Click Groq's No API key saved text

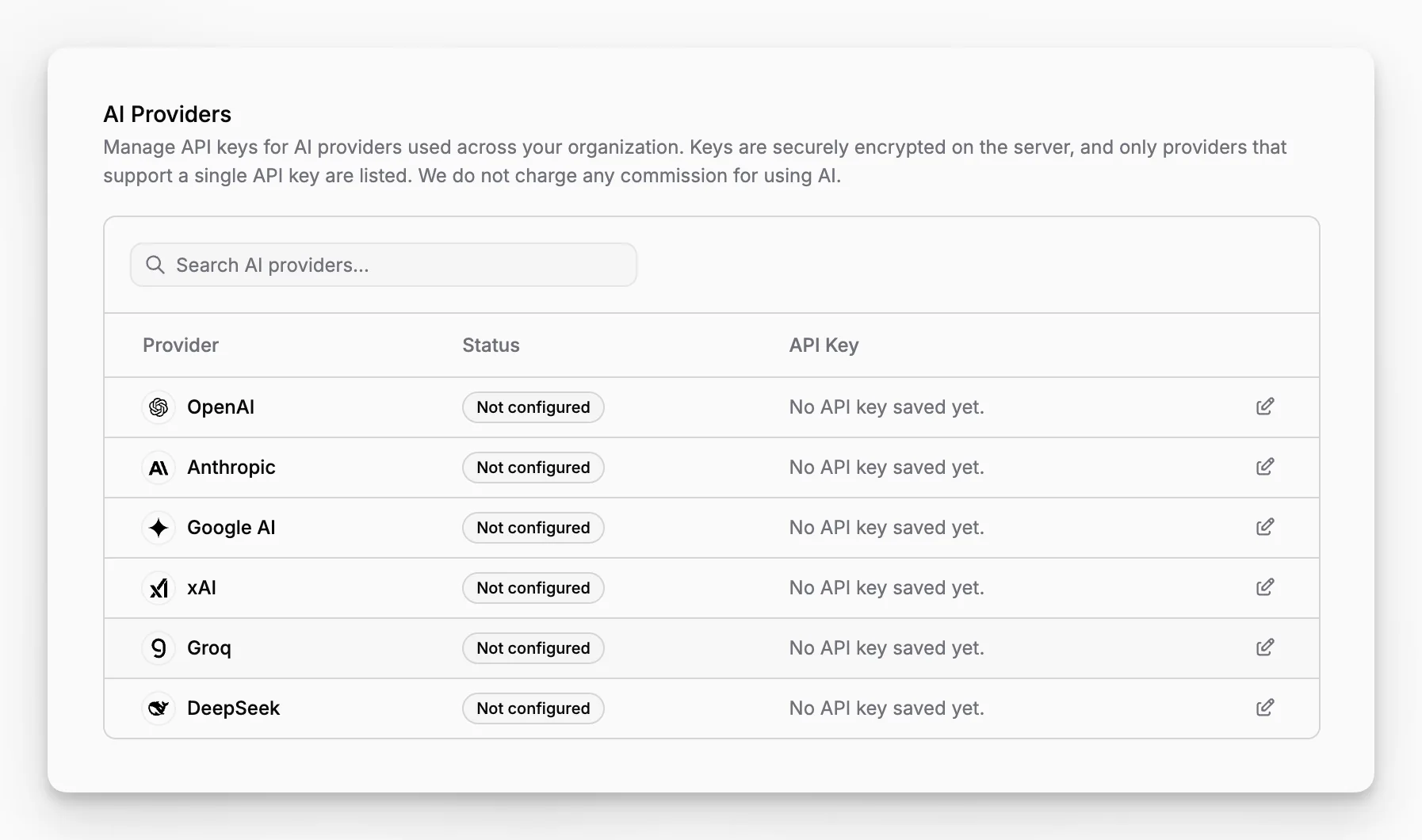(x=887, y=648)
